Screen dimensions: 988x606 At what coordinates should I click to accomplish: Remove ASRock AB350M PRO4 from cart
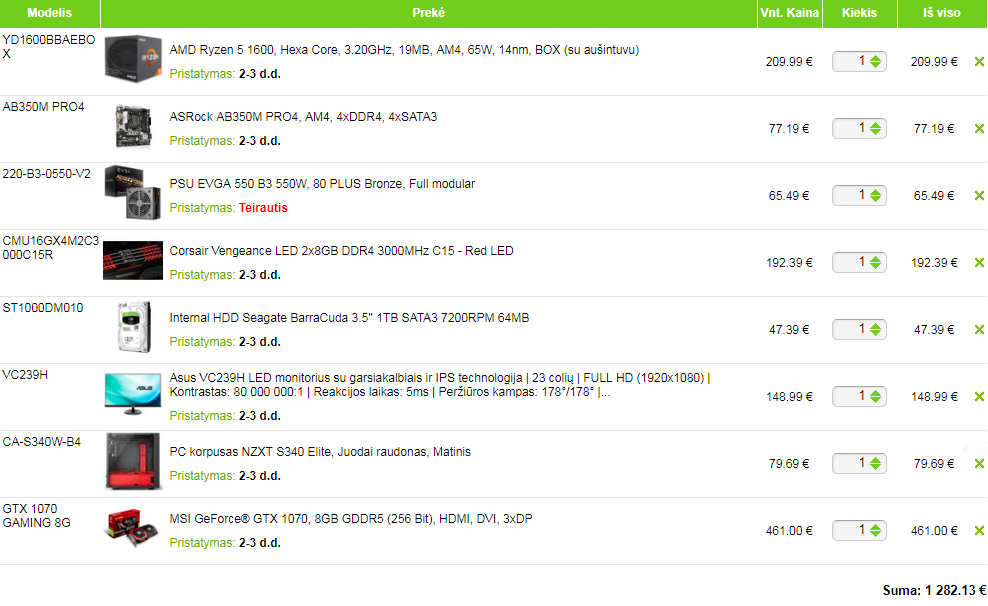coord(979,129)
